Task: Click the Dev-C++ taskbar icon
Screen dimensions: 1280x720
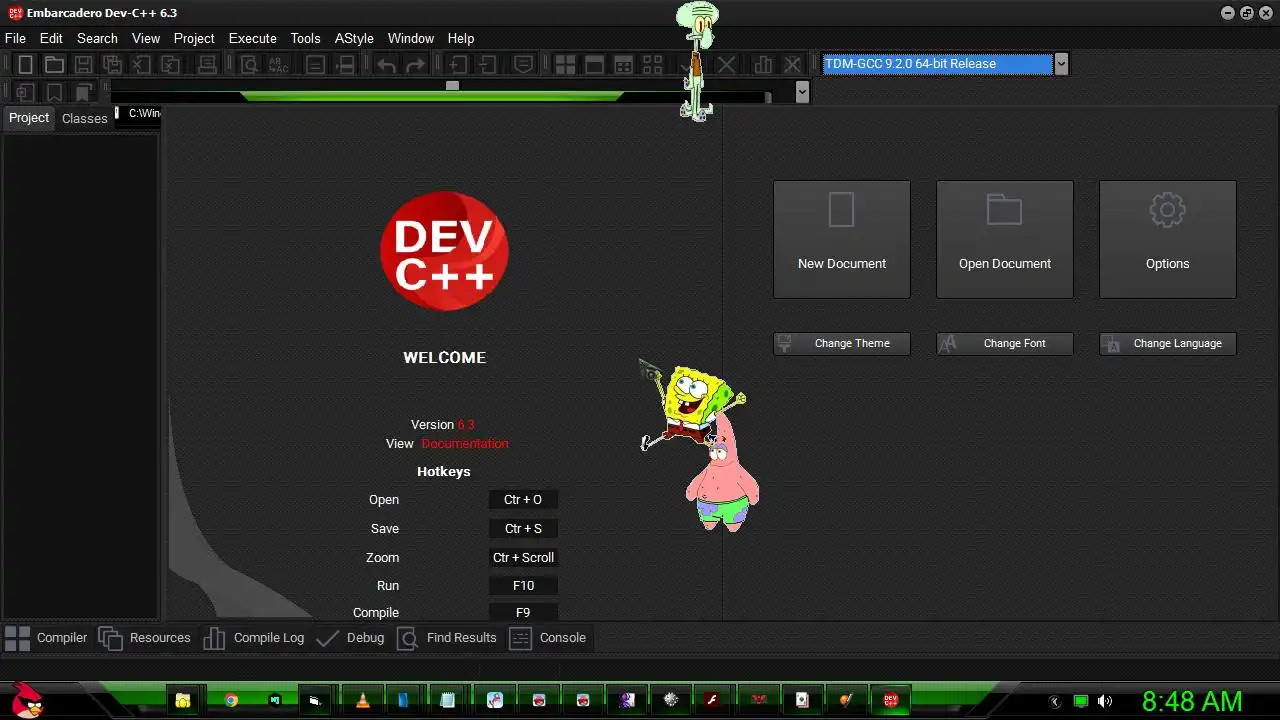Action: pyautogui.click(x=890, y=701)
